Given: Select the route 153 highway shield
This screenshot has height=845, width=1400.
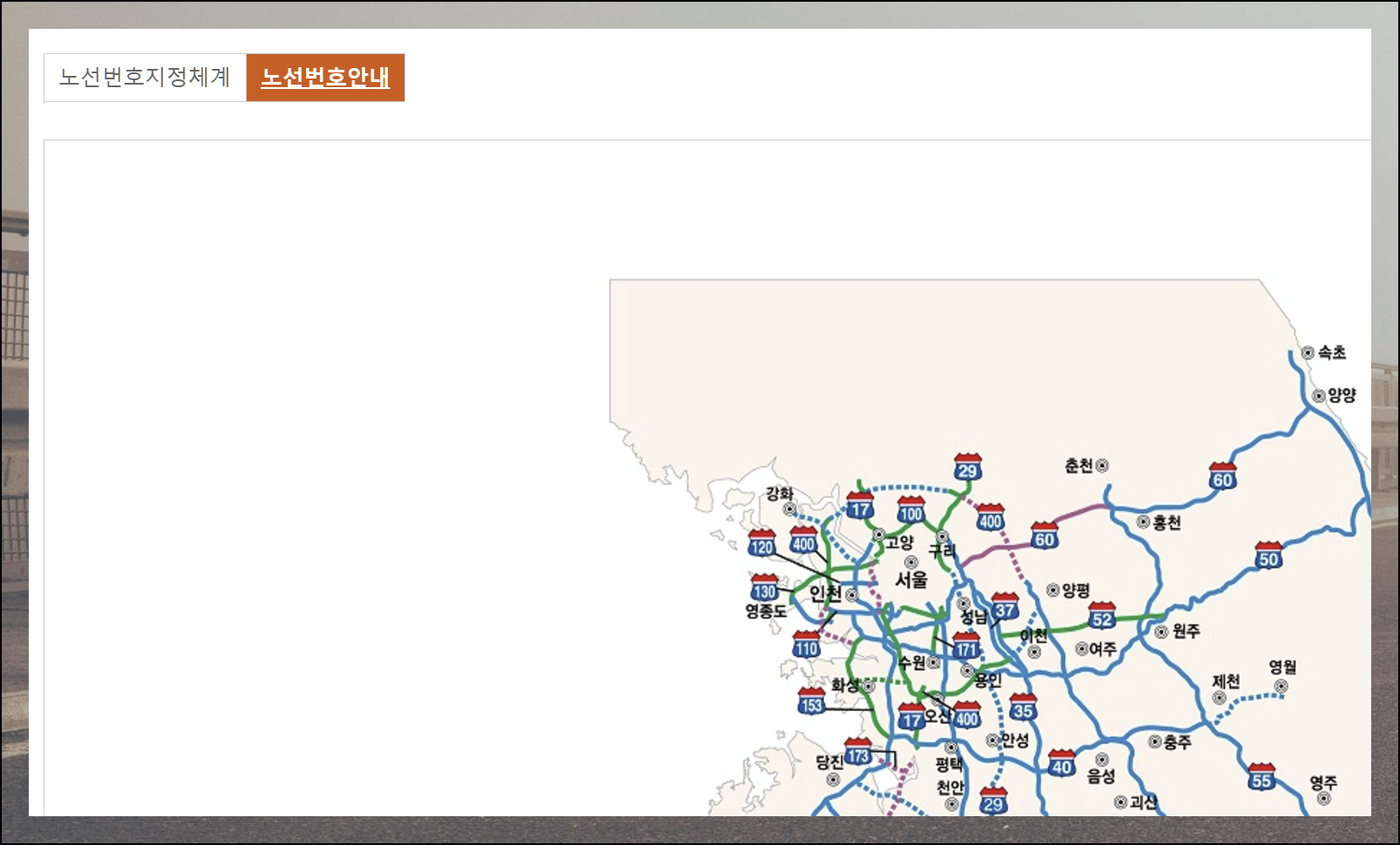Looking at the screenshot, I should (x=812, y=701).
